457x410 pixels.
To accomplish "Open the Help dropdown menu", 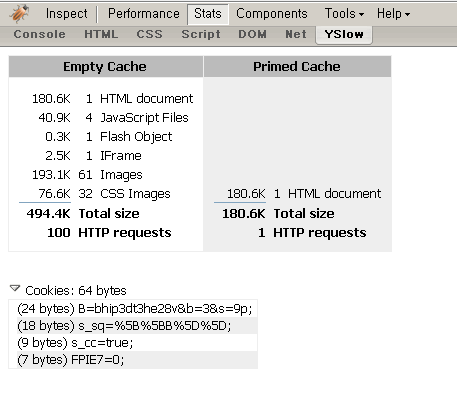I will [x=393, y=14].
